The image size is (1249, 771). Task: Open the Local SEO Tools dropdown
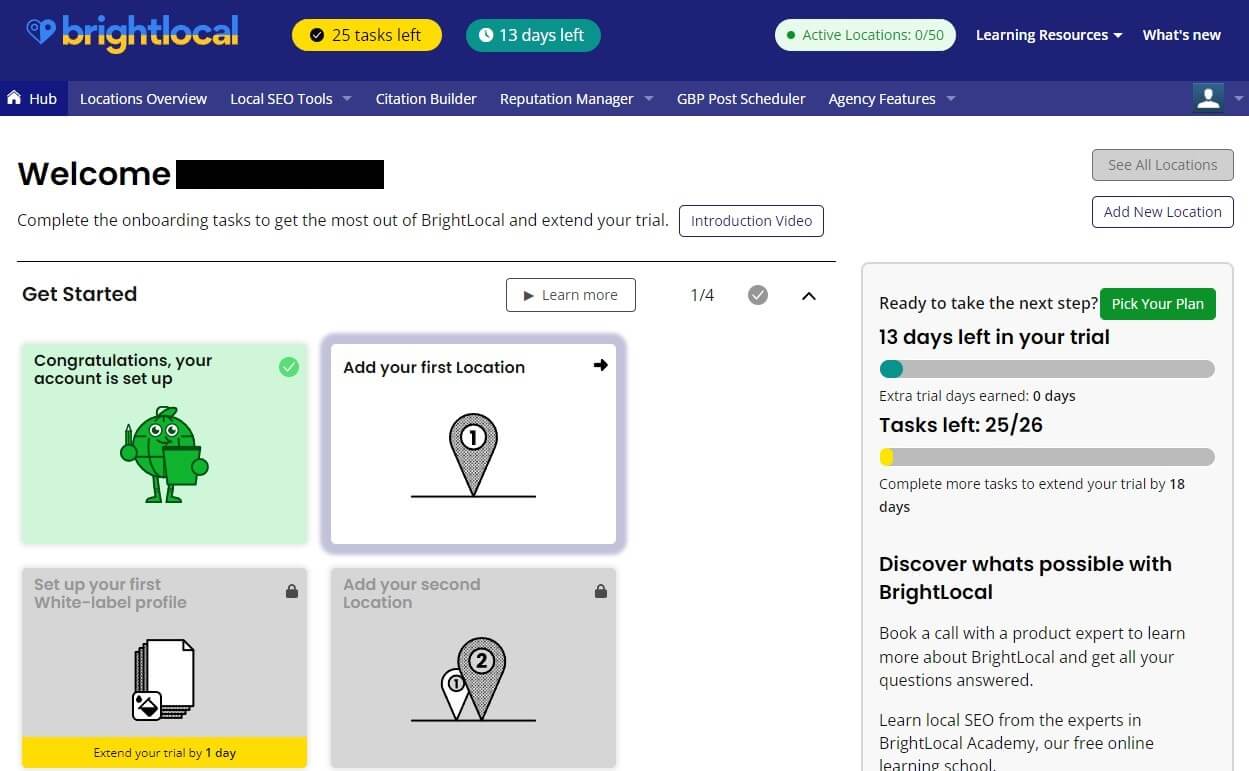point(290,98)
